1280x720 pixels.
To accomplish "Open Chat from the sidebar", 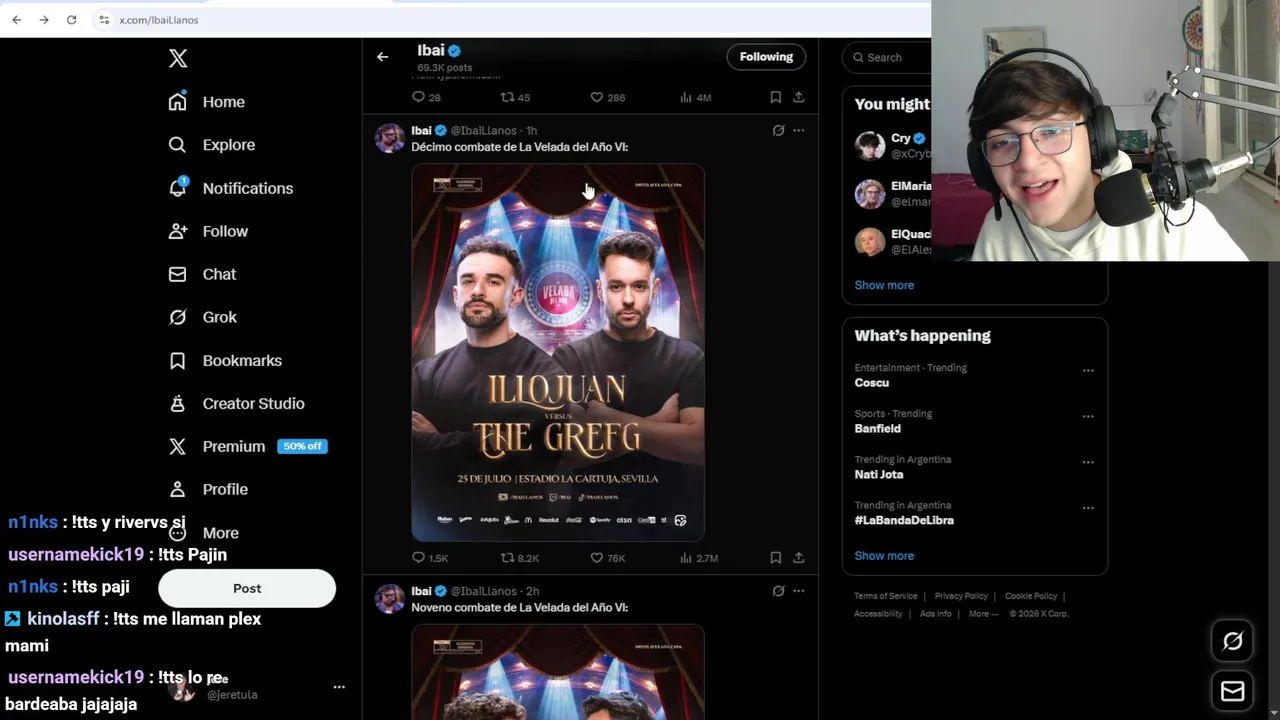I will click(202, 274).
